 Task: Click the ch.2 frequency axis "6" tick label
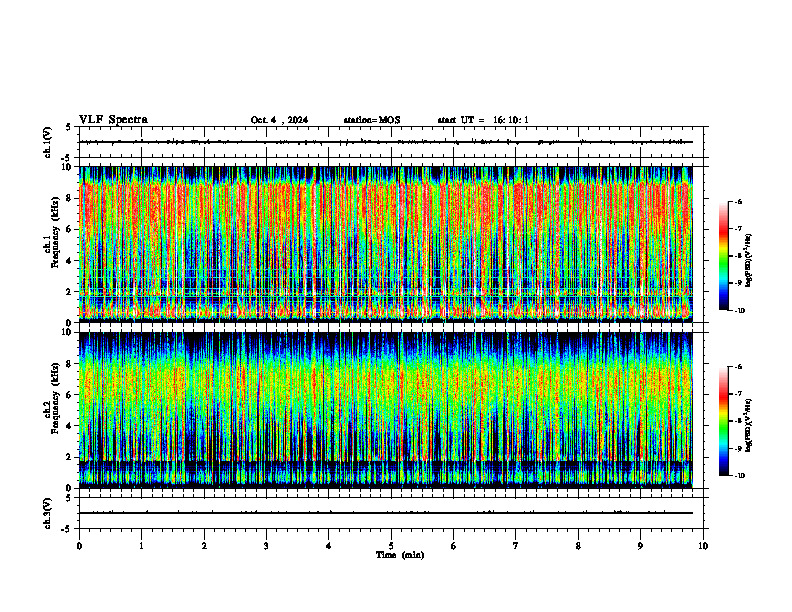point(70,395)
